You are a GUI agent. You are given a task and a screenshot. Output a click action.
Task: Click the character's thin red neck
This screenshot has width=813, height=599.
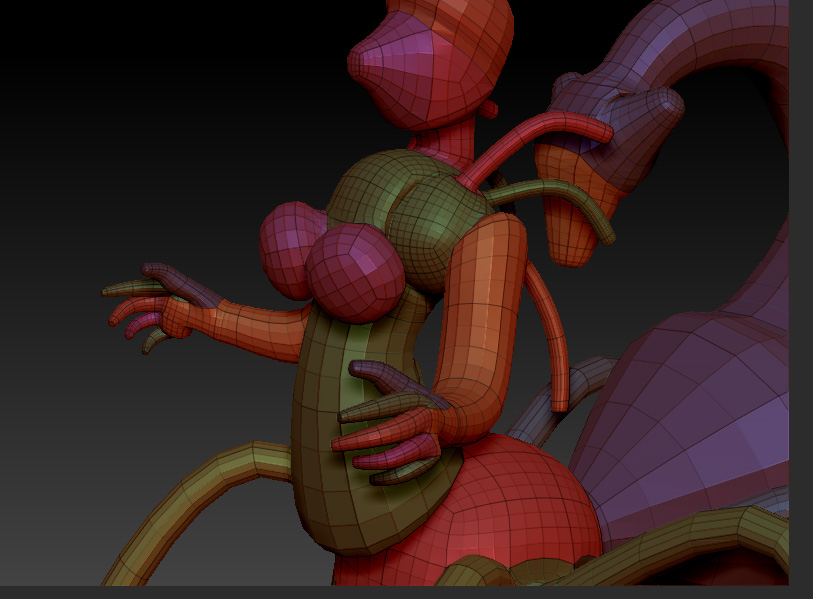pyautogui.click(x=445, y=143)
